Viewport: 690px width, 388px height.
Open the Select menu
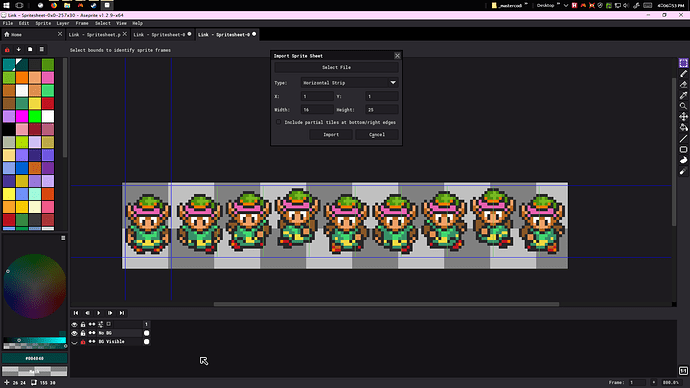103,23
